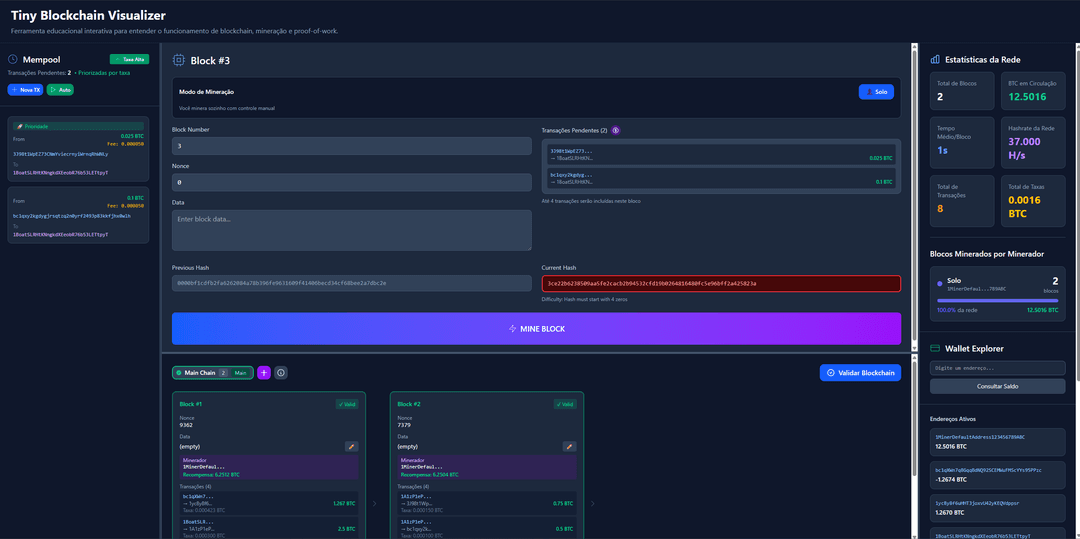The image size is (1080, 539).
Task: Toggle the Taxa Alta fee sort
Action: (129, 60)
